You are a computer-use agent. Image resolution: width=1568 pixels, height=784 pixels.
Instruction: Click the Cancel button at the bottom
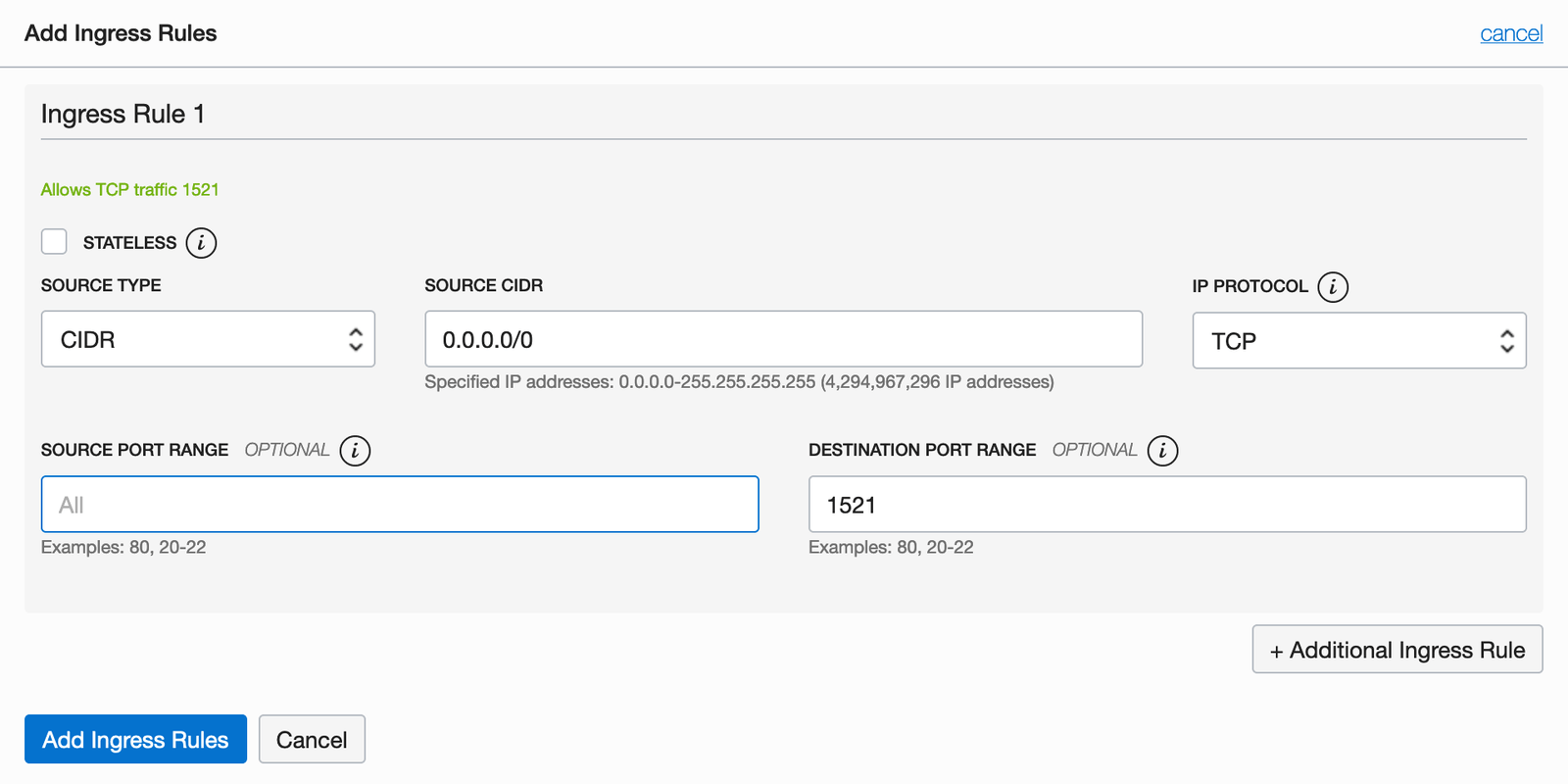click(x=312, y=740)
